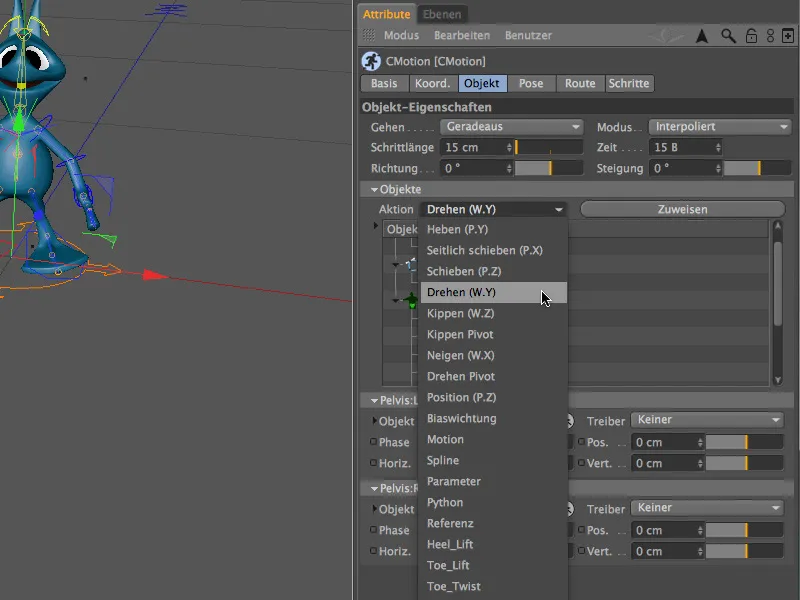Open the magnifier search icon

tap(728, 36)
